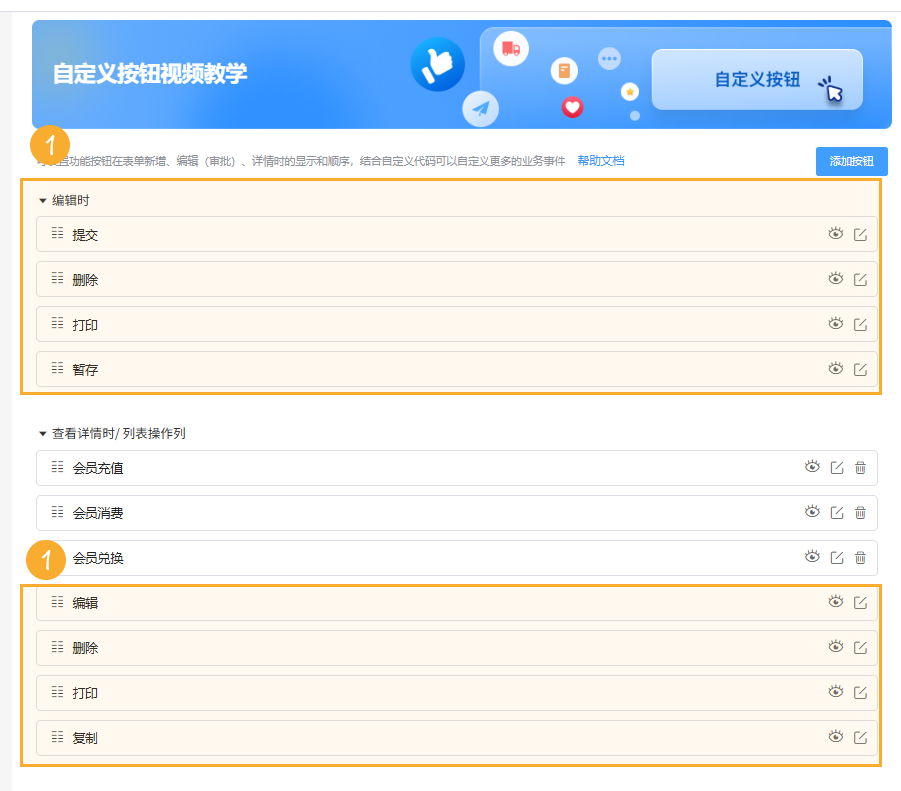Open the edit icon for 提交 button
The width and height of the screenshot is (901, 791).
pyautogui.click(x=860, y=234)
